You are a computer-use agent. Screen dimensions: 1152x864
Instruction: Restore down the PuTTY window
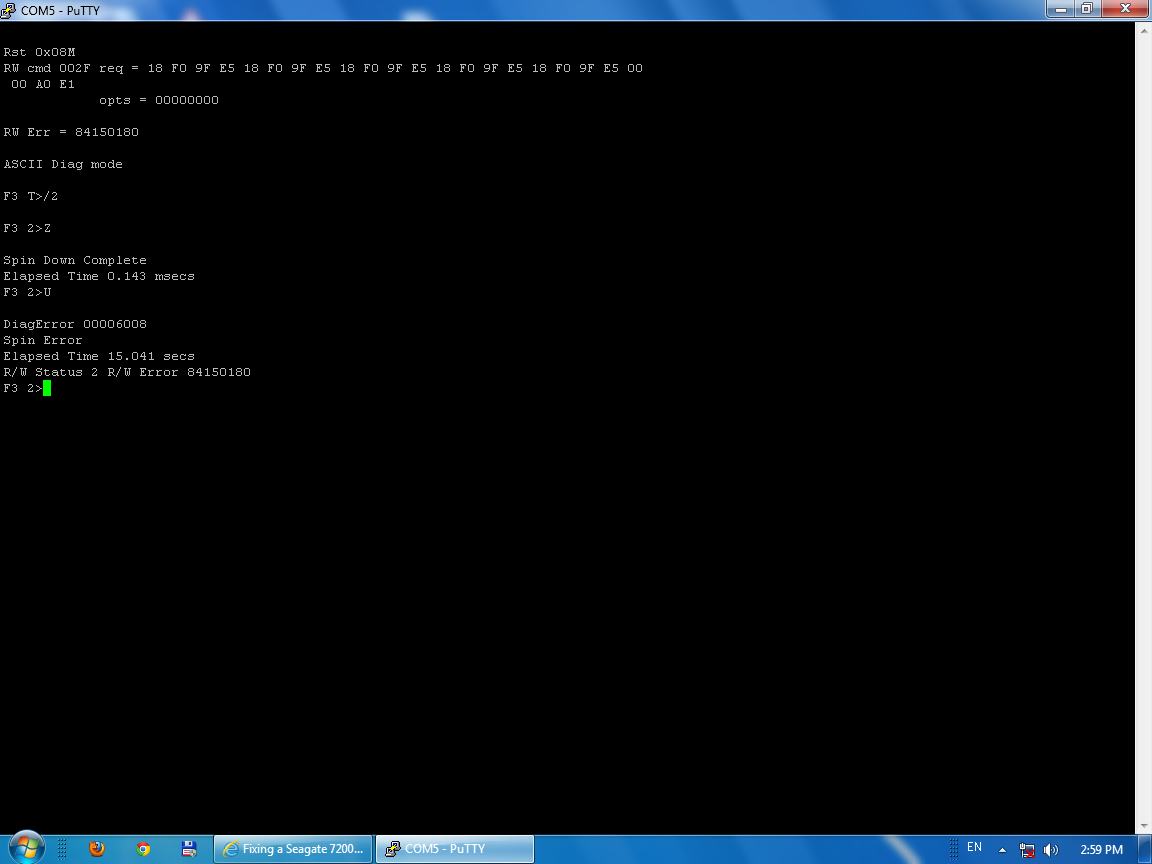coord(1087,9)
